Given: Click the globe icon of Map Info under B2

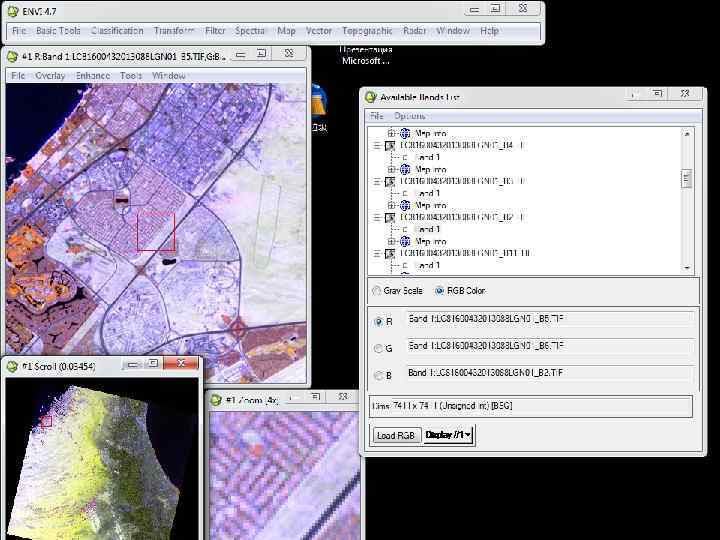Looking at the screenshot, I should pos(405,241).
